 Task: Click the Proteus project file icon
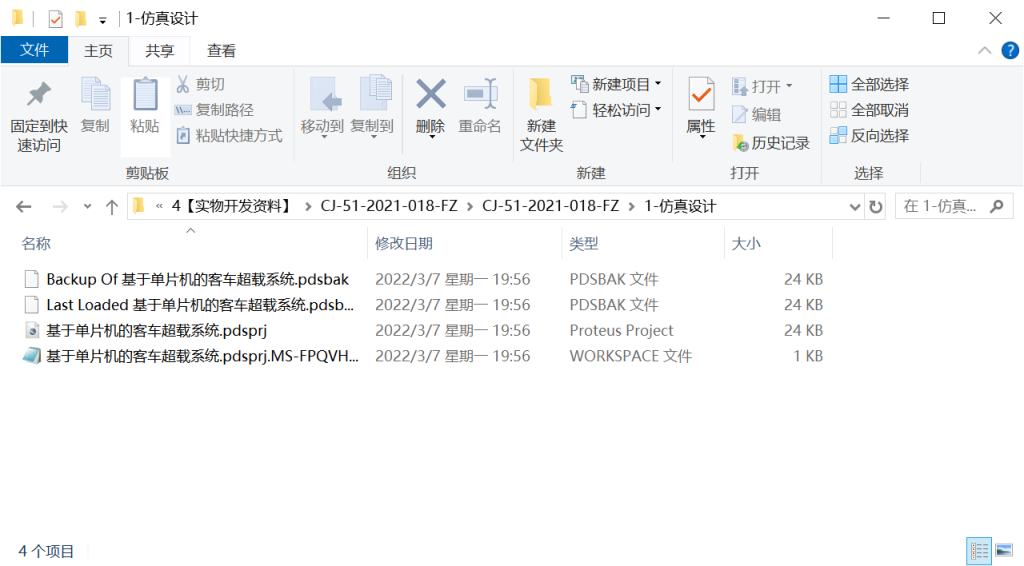coord(31,330)
